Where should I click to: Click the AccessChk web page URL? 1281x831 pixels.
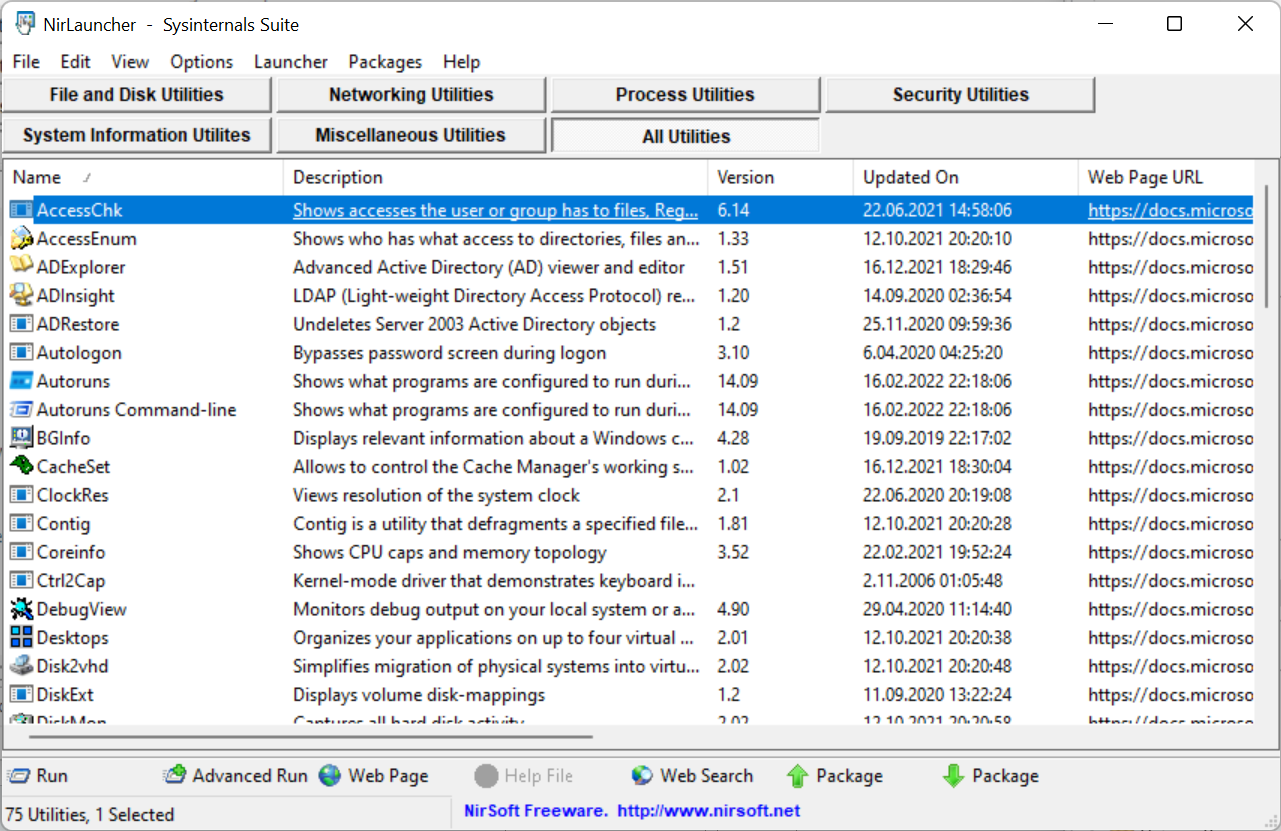point(1170,211)
